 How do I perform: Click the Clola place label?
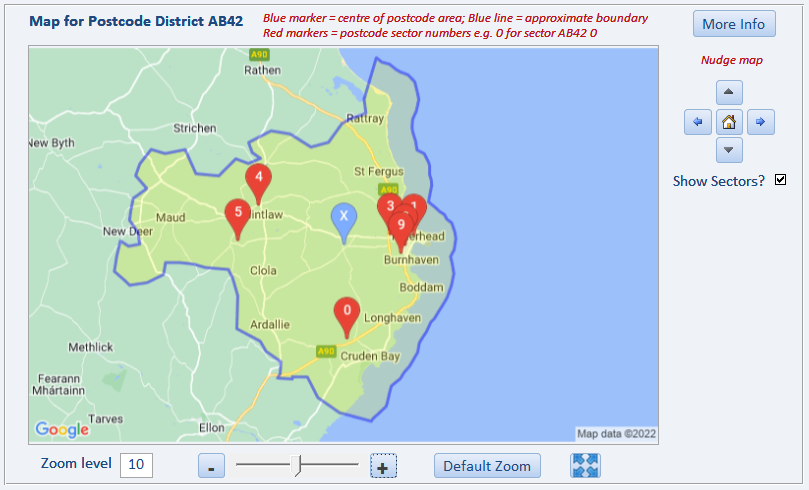pos(263,271)
